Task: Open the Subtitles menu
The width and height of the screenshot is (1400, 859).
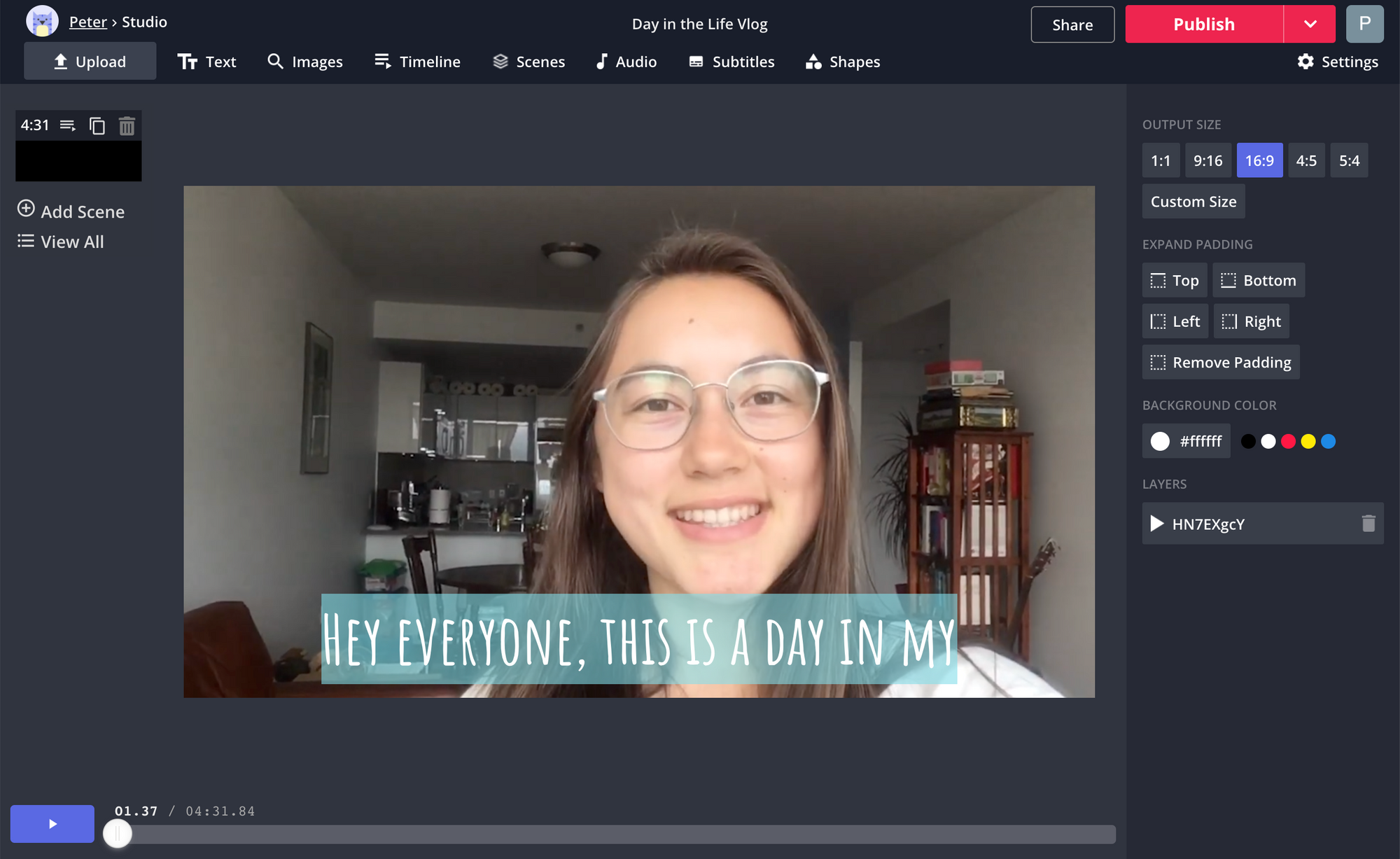Action: tap(732, 62)
